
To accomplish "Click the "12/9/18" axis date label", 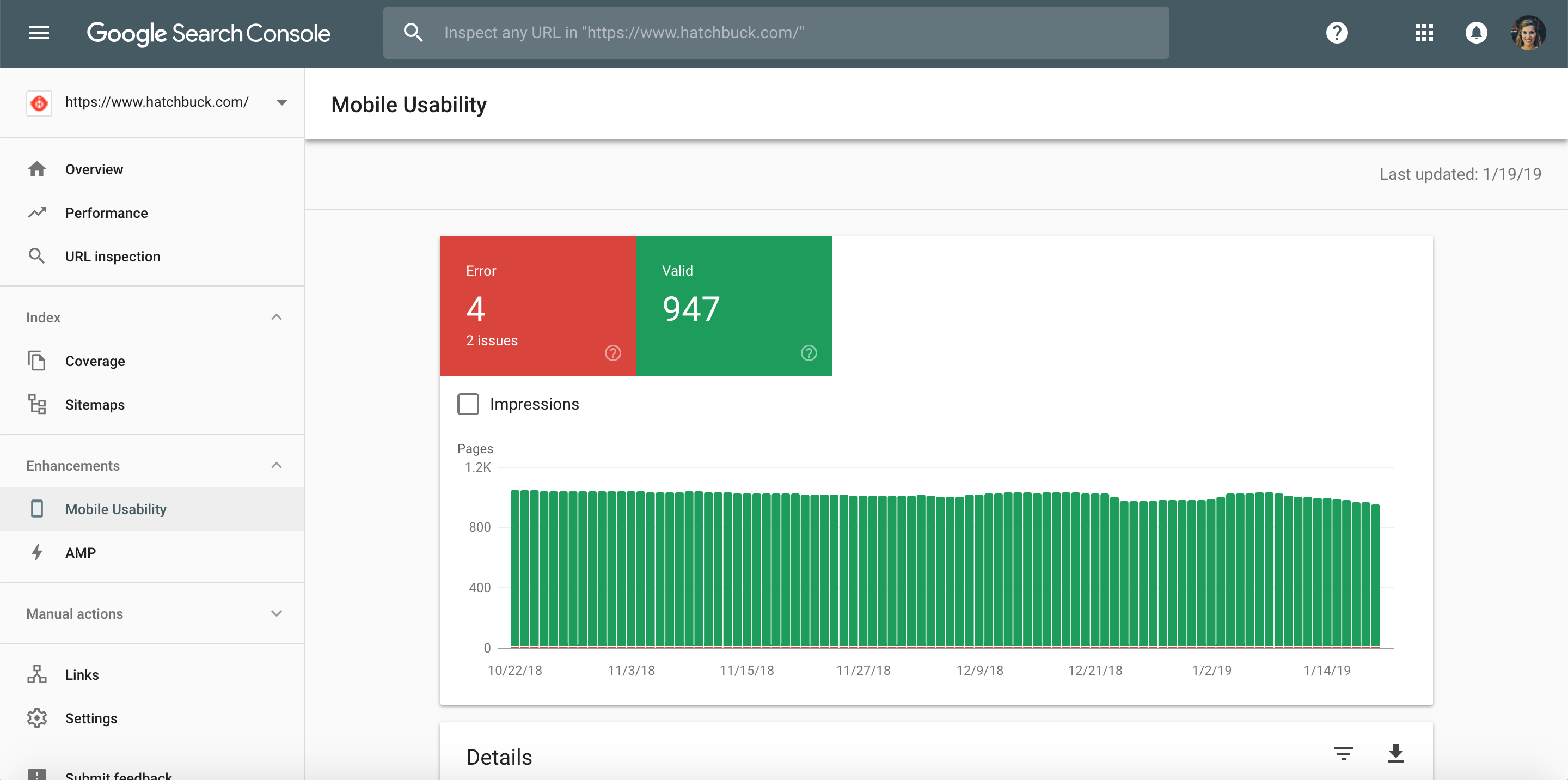I will (x=979, y=670).
